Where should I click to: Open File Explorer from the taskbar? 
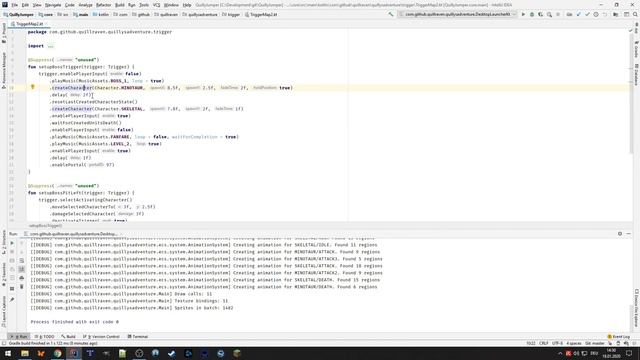coord(25,353)
